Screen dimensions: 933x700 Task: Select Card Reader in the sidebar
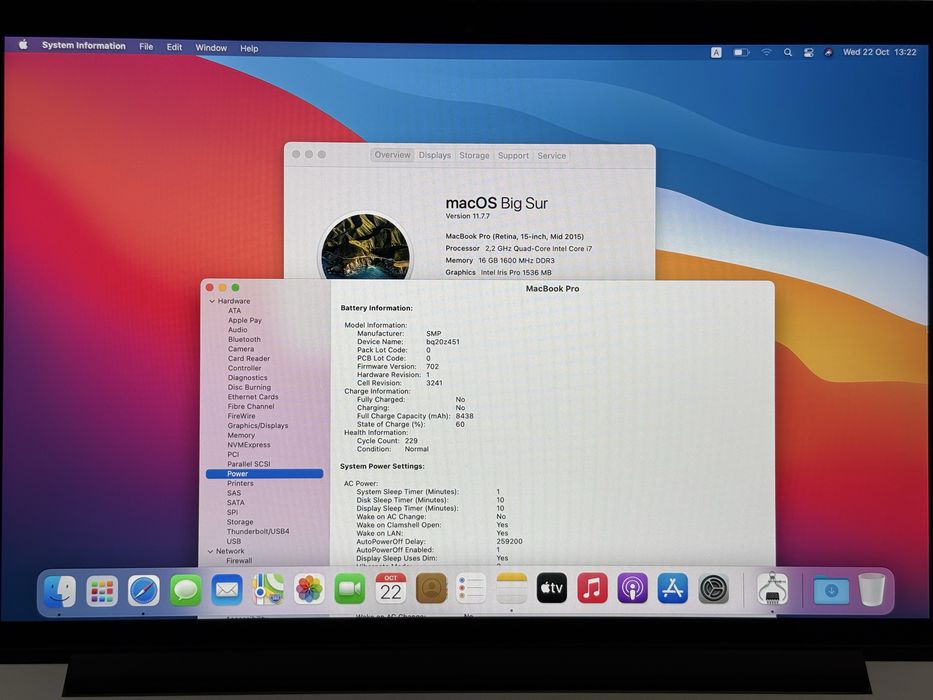pyautogui.click(x=249, y=358)
